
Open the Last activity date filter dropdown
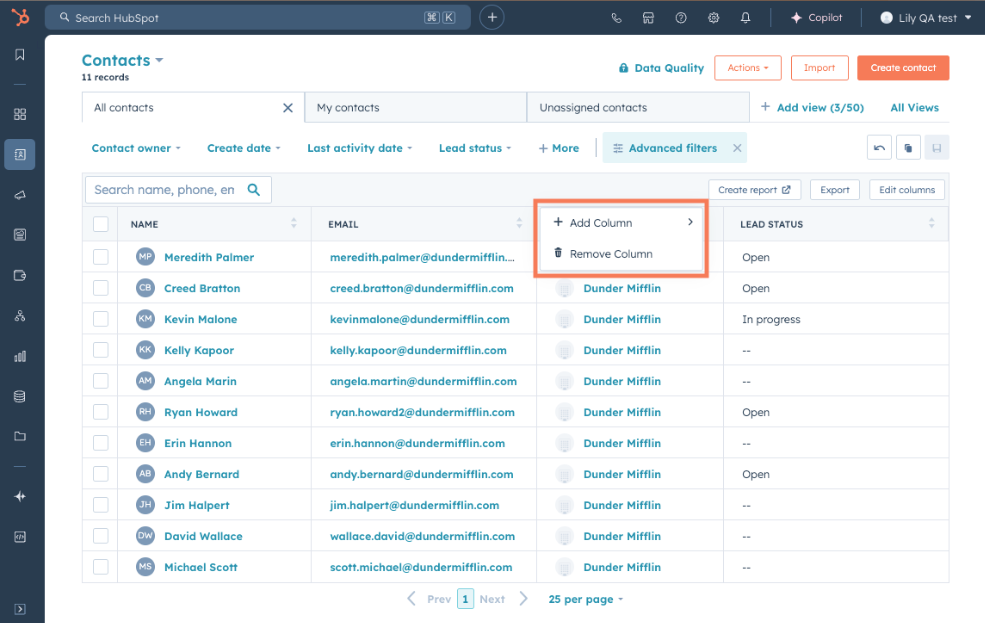click(x=359, y=148)
